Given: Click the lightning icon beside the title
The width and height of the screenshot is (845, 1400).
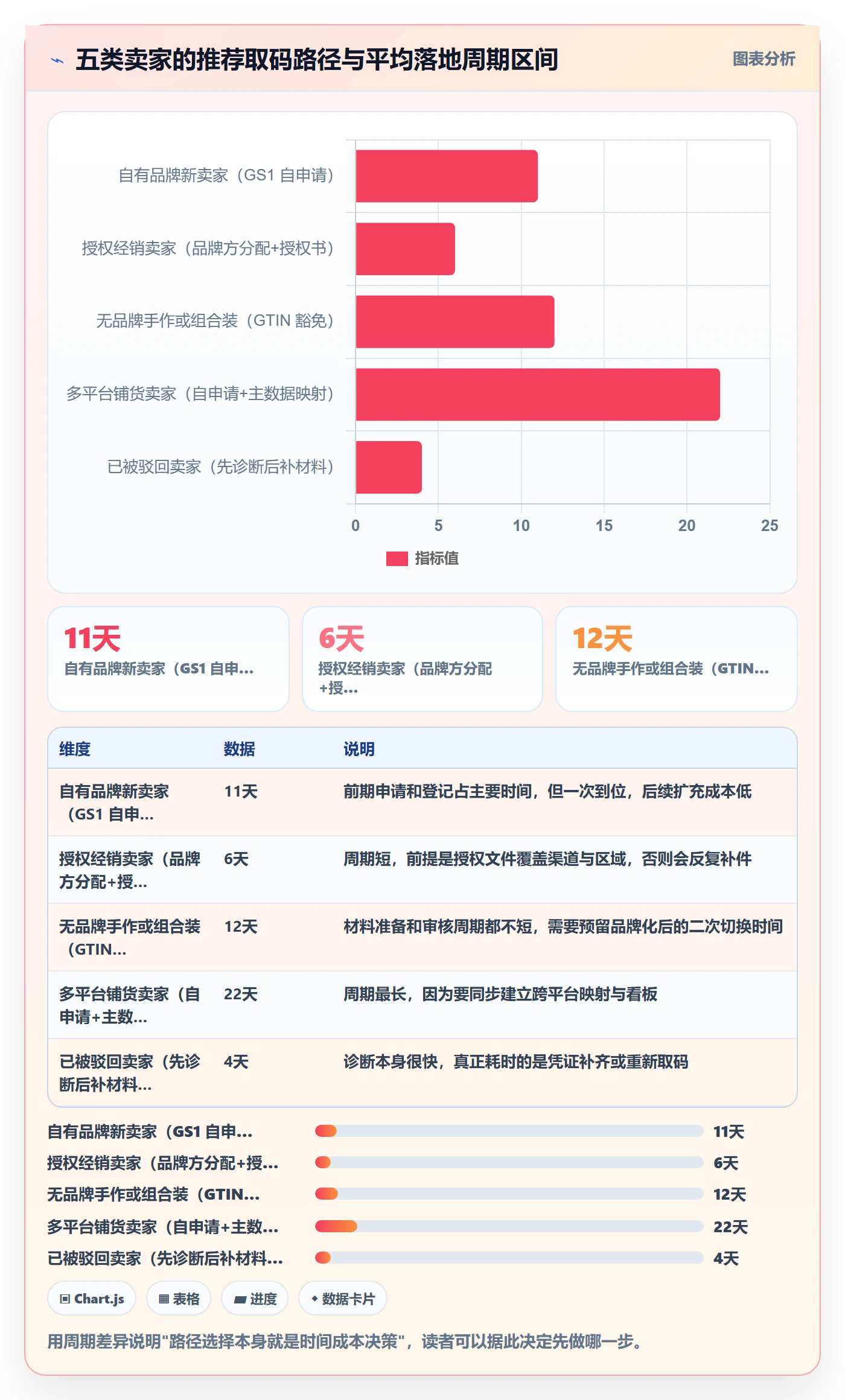Looking at the screenshot, I should tap(57, 60).
